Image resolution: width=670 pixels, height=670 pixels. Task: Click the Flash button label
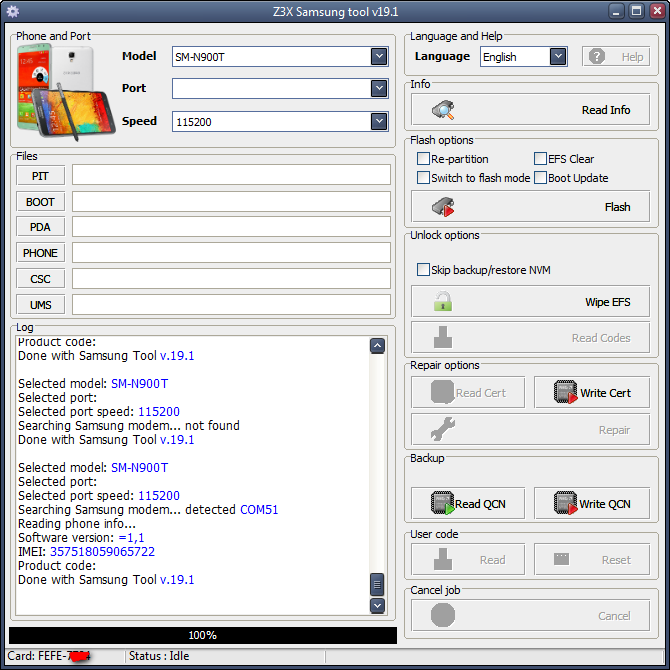[617, 207]
